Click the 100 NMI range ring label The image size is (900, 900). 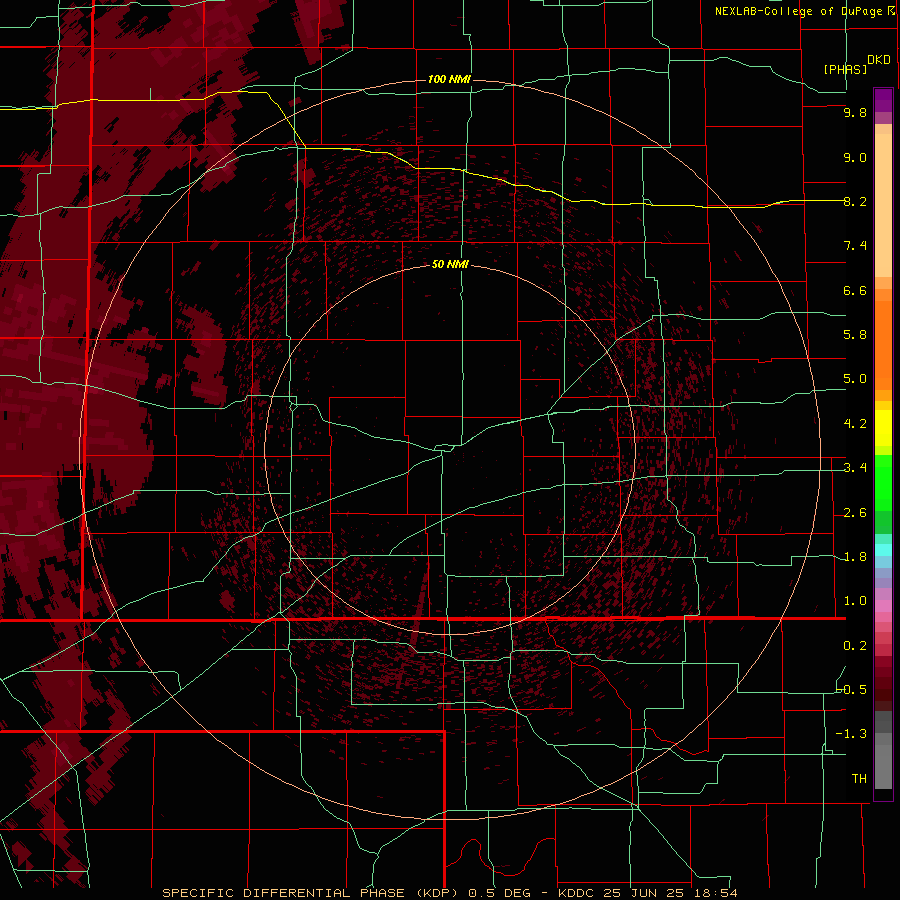tap(449, 79)
